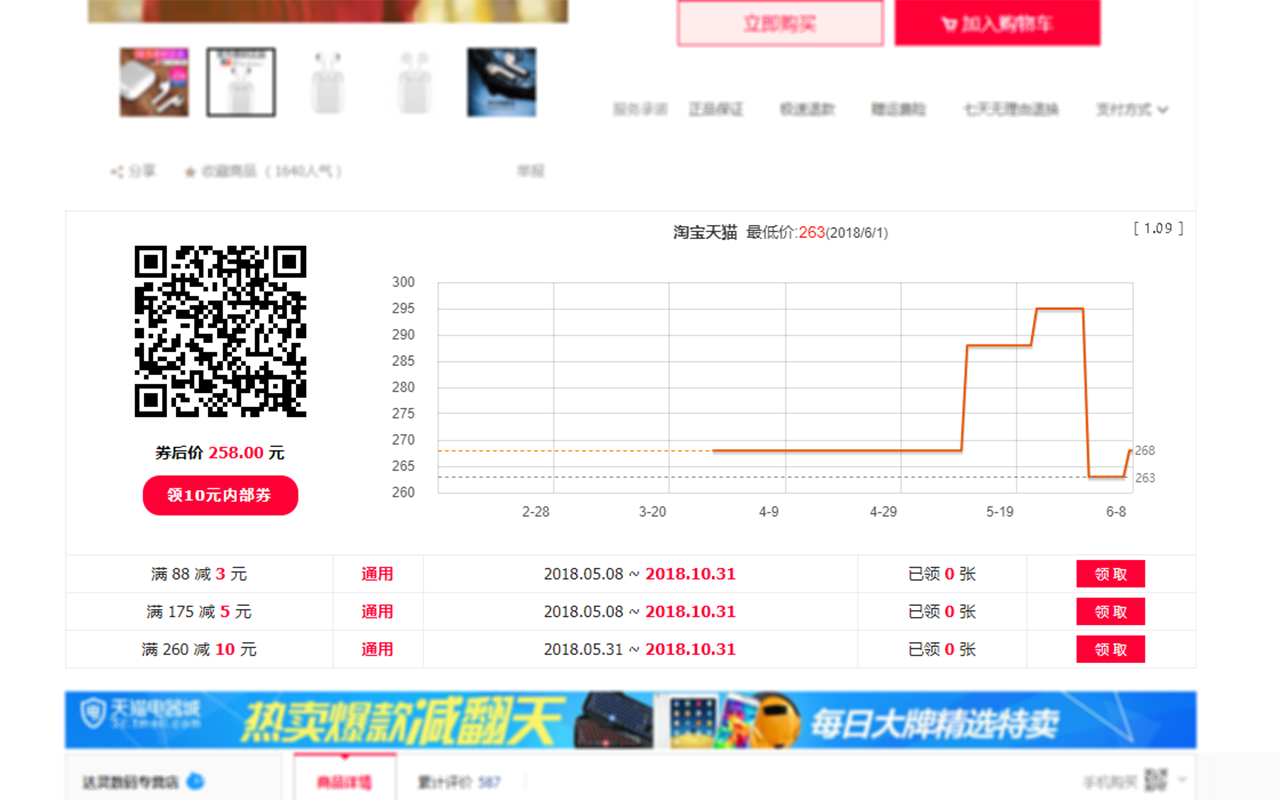This screenshot has width=1280, height=800.
Task: Click 七天无理由退换 return policy link
Action: tap(1011, 109)
